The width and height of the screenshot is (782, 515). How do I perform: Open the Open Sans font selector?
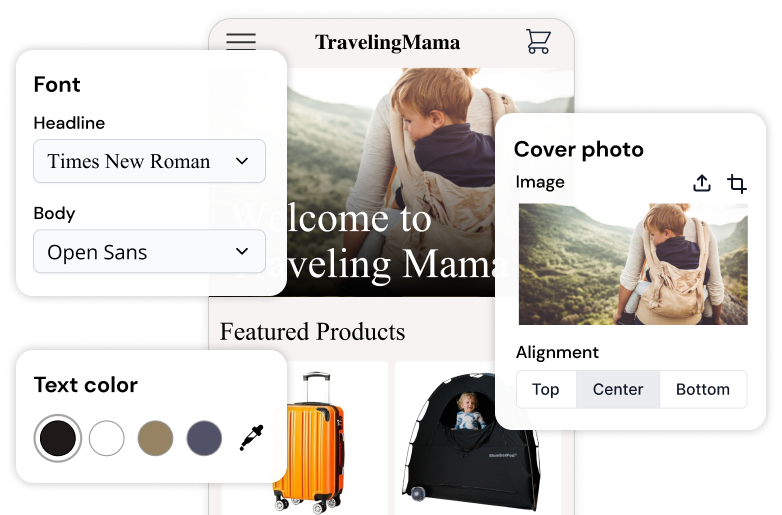(x=149, y=251)
